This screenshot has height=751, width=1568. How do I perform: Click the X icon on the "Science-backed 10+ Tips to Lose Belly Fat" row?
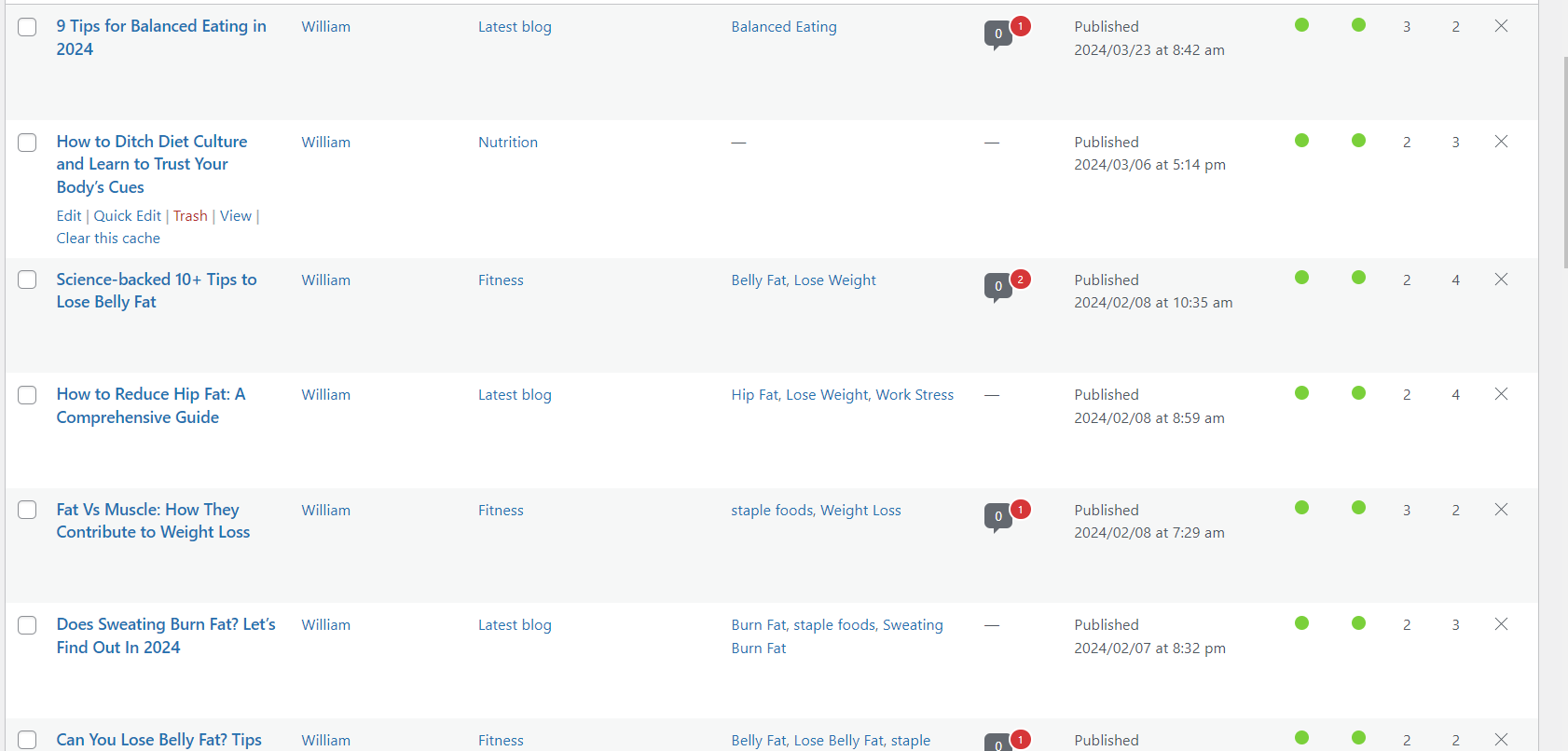point(1501,279)
